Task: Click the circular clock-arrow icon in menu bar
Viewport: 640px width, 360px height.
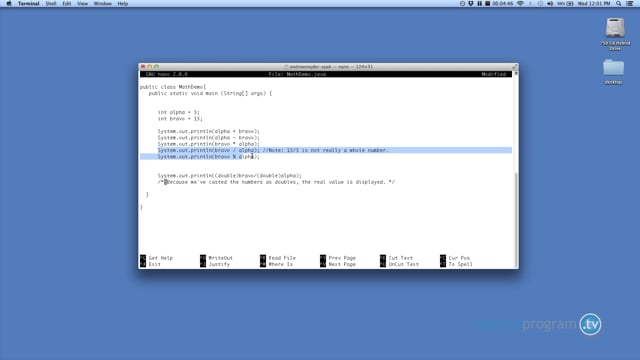Action: pos(462,3)
